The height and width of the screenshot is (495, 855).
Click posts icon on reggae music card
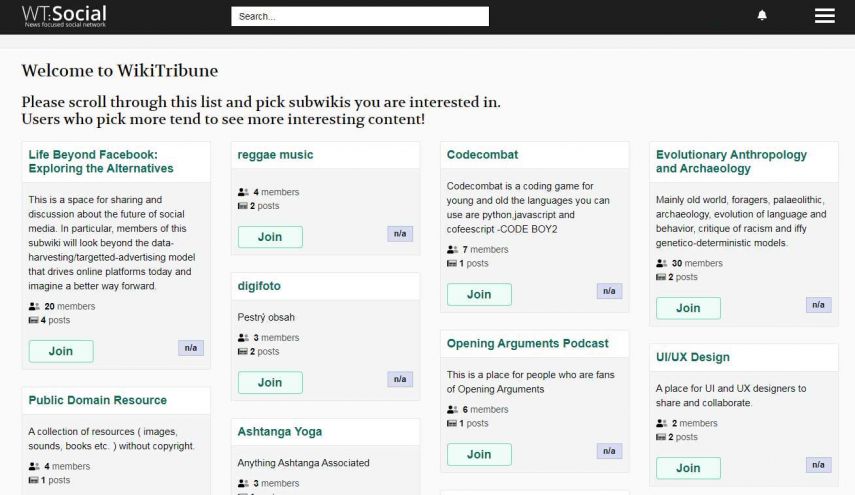tap(243, 206)
